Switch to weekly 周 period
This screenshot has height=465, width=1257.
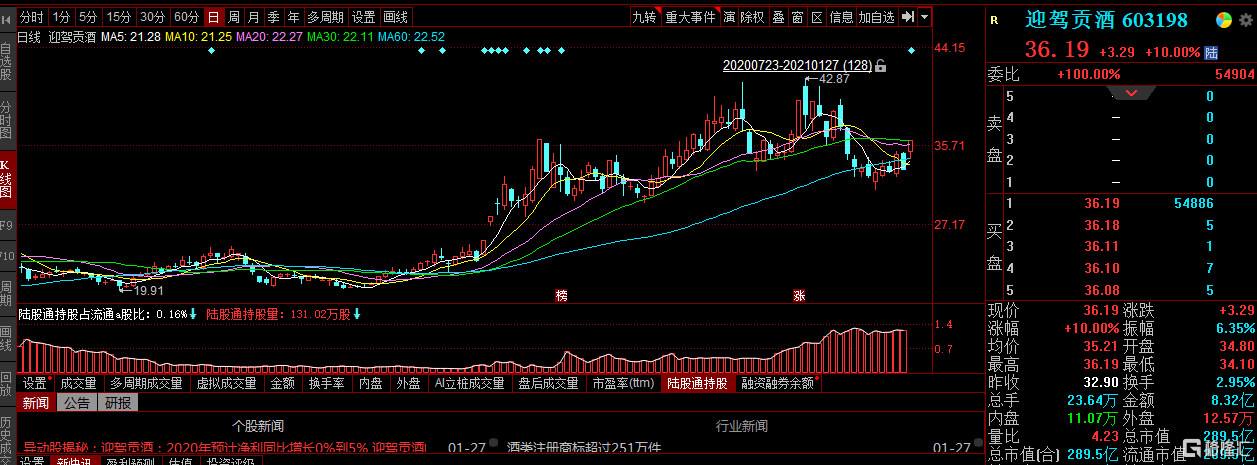point(233,17)
